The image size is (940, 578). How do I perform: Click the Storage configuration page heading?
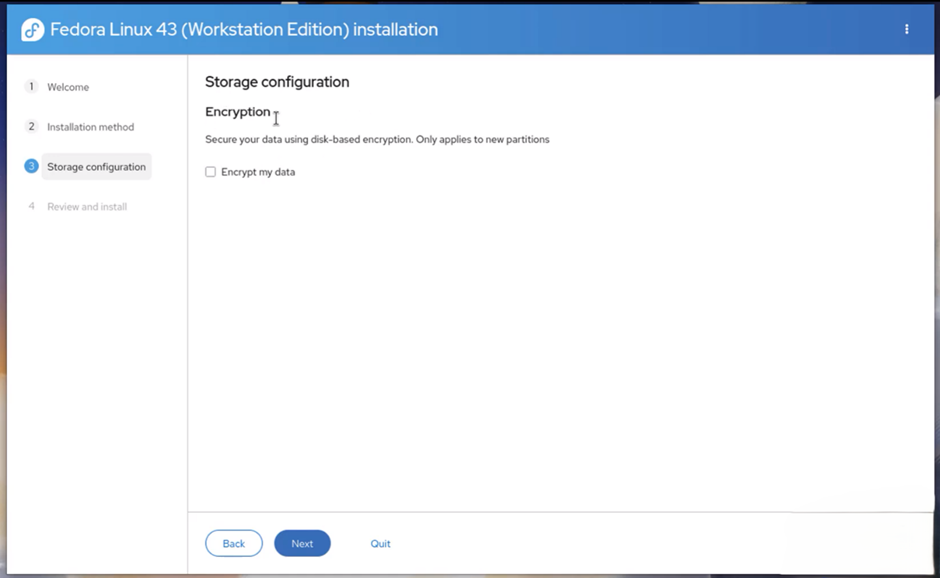tap(277, 82)
